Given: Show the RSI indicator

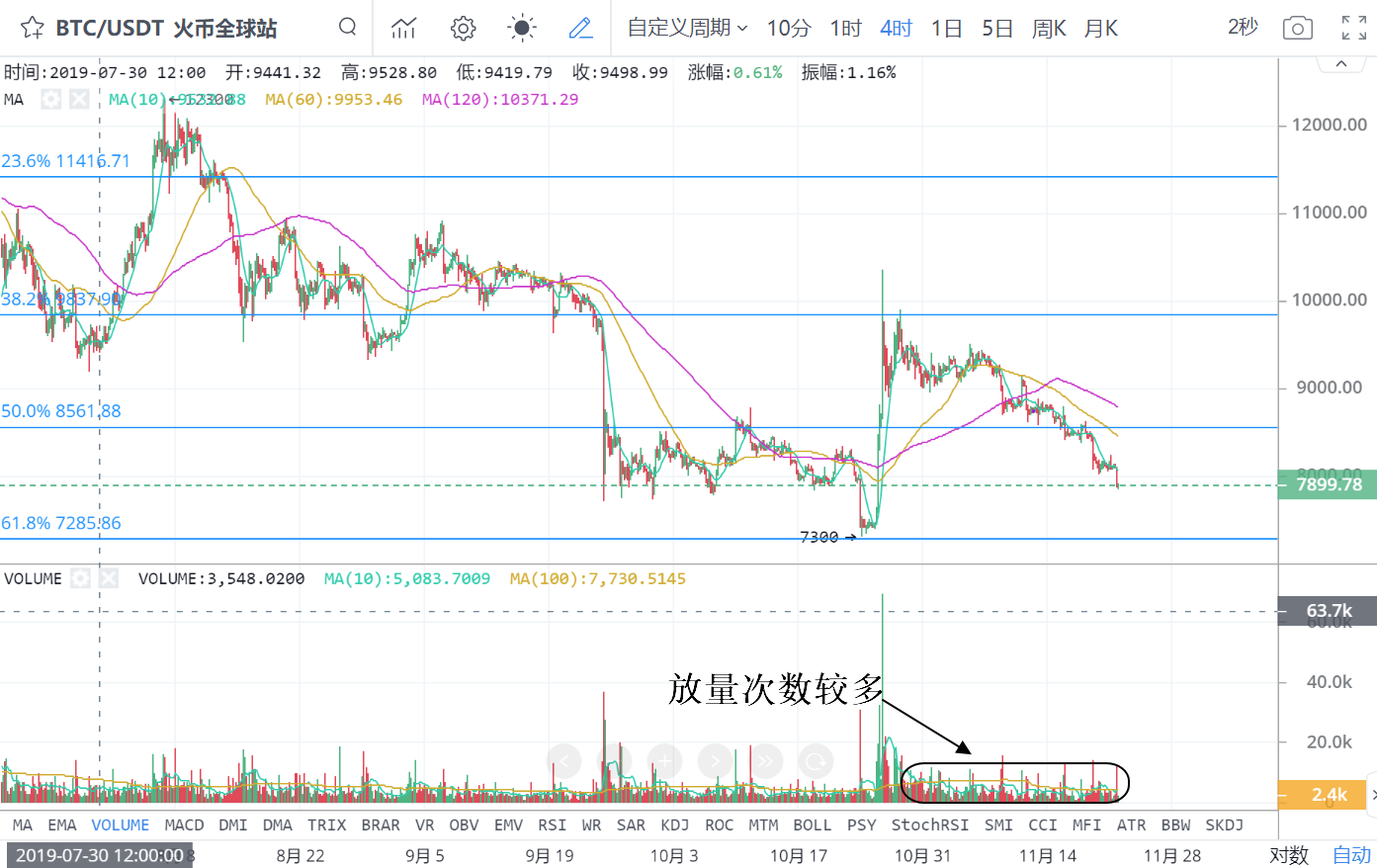Looking at the screenshot, I should click(x=553, y=825).
